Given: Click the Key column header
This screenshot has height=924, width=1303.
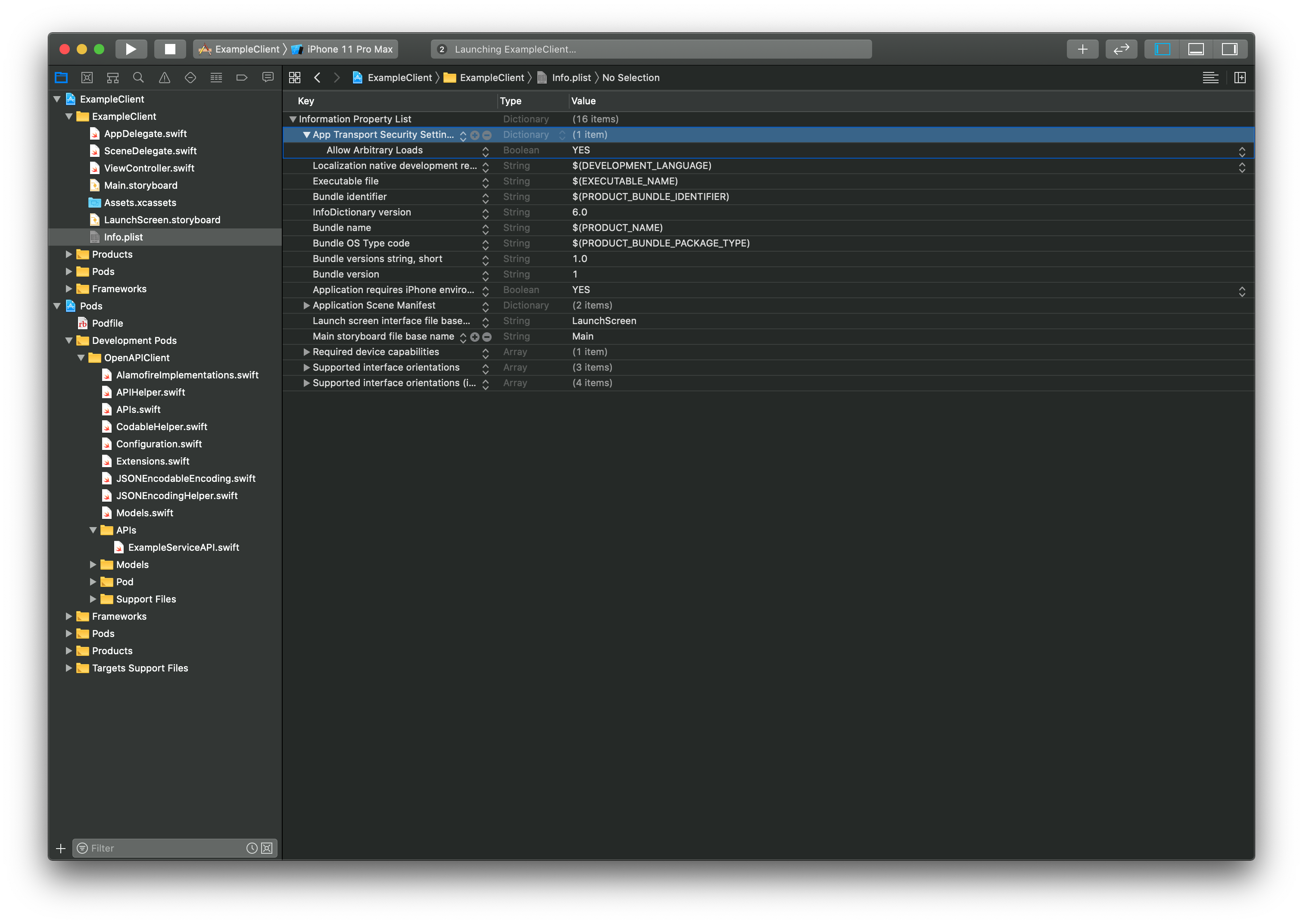Looking at the screenshot, I should (x=390, y=101).
